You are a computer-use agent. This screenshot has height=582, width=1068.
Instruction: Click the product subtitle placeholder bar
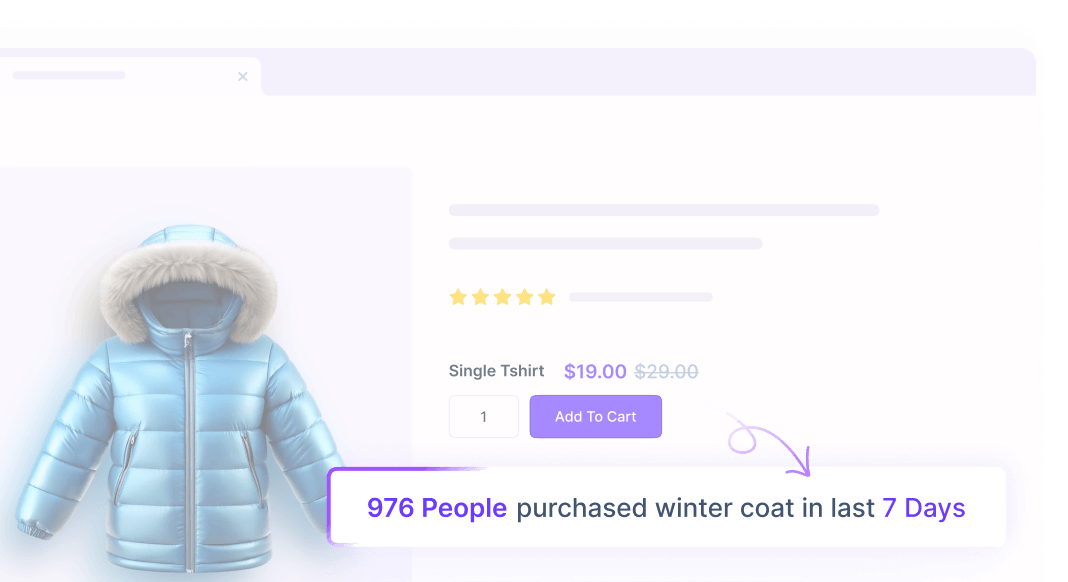click(x=606, y=243)
